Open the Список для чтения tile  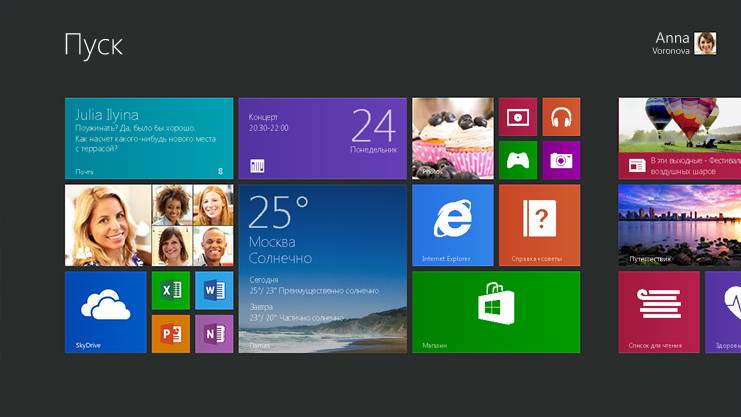tap(658, 311)
